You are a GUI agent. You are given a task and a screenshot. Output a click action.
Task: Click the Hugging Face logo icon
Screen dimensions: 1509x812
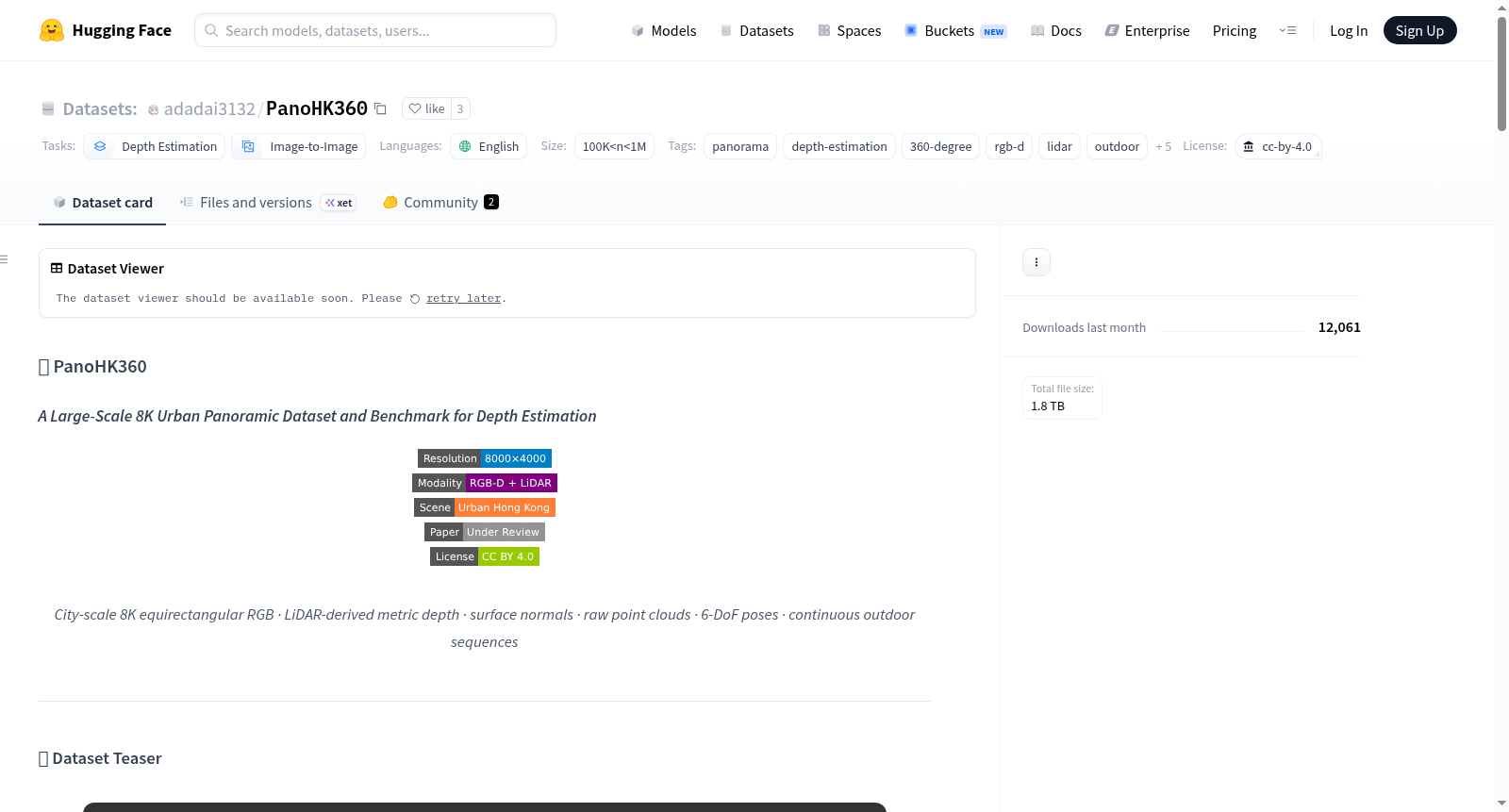[52, 30]
